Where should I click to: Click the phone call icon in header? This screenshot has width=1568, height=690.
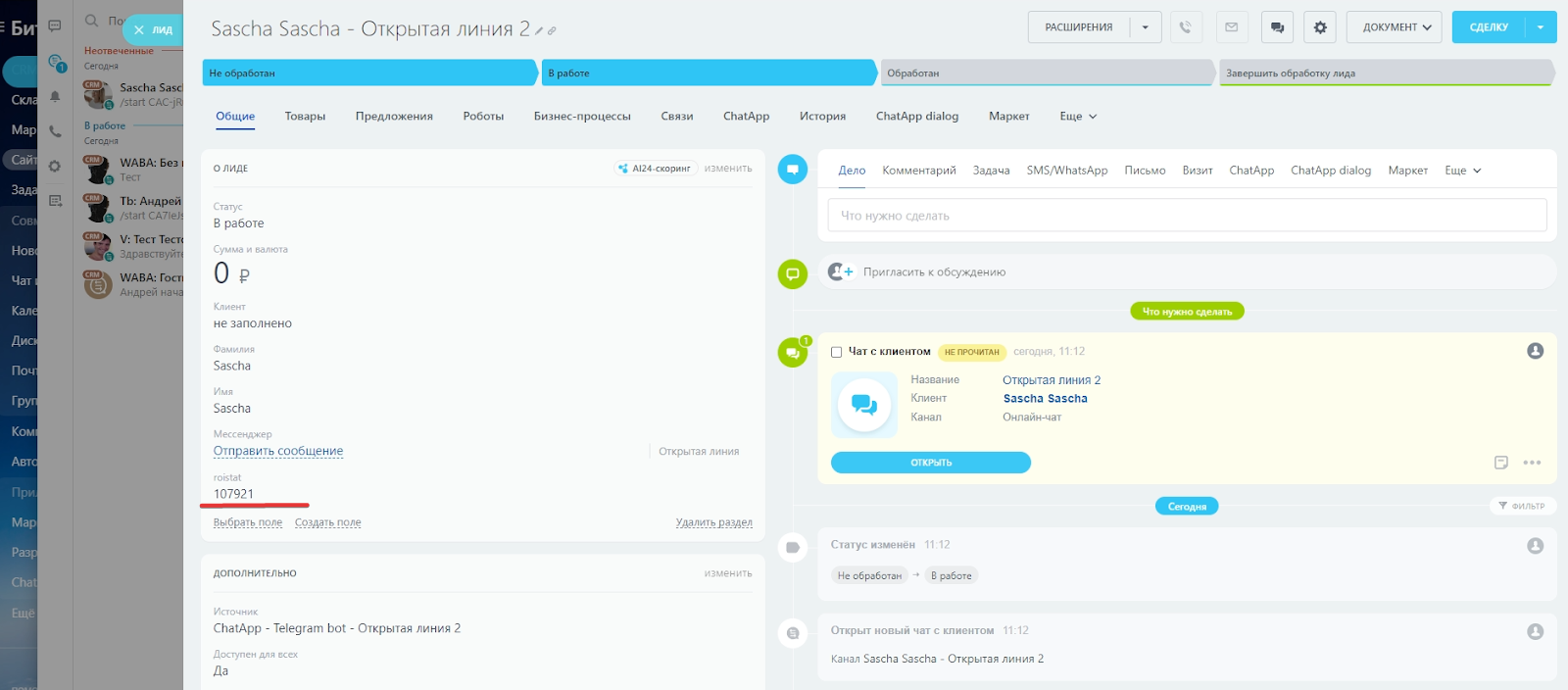1186,27
